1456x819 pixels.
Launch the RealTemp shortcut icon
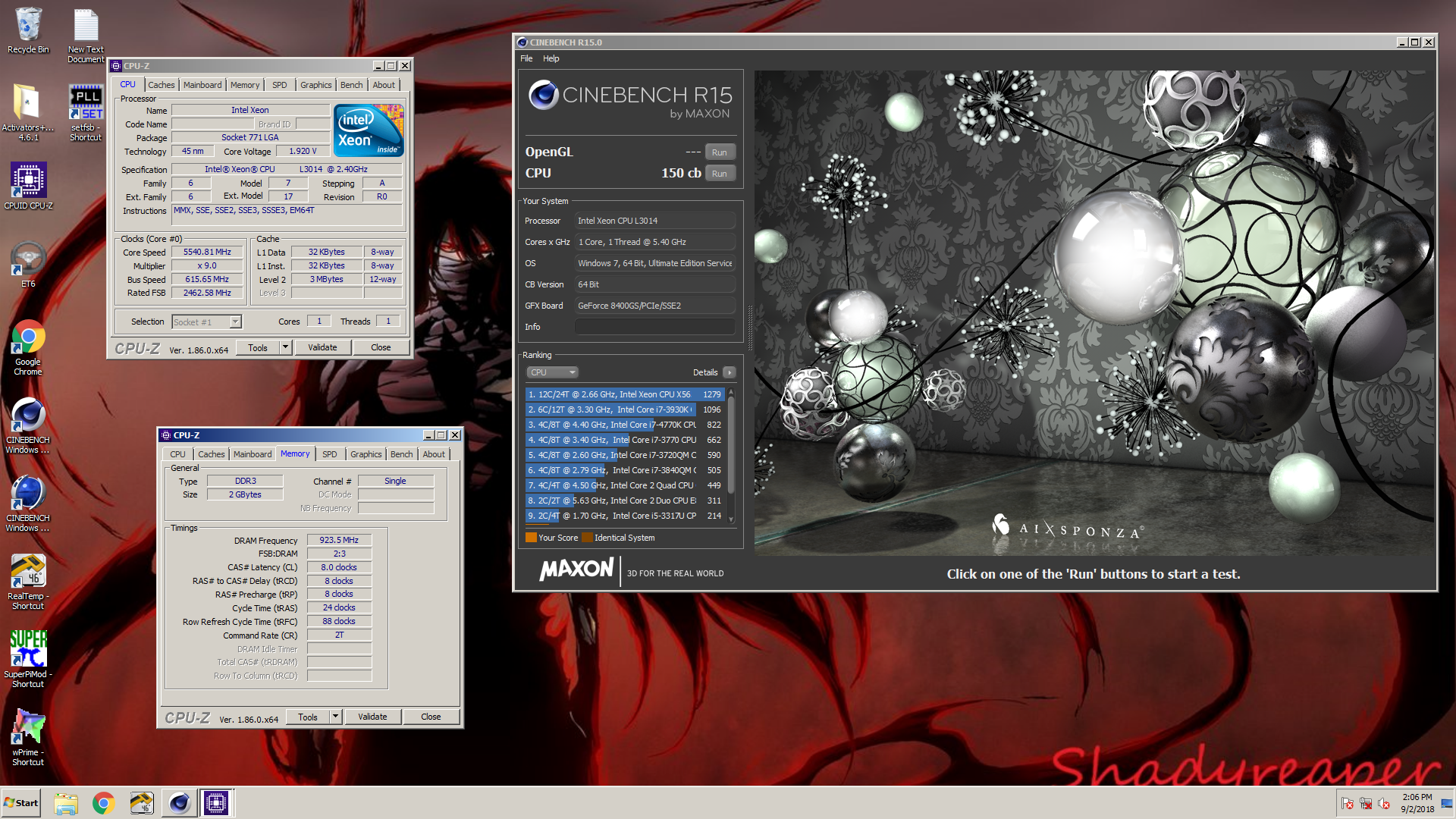click(28, 582)
